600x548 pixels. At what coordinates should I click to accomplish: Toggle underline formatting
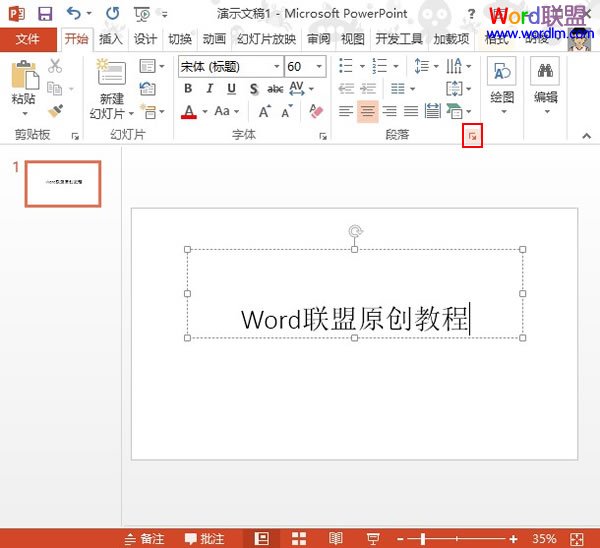tap(231, 89)
